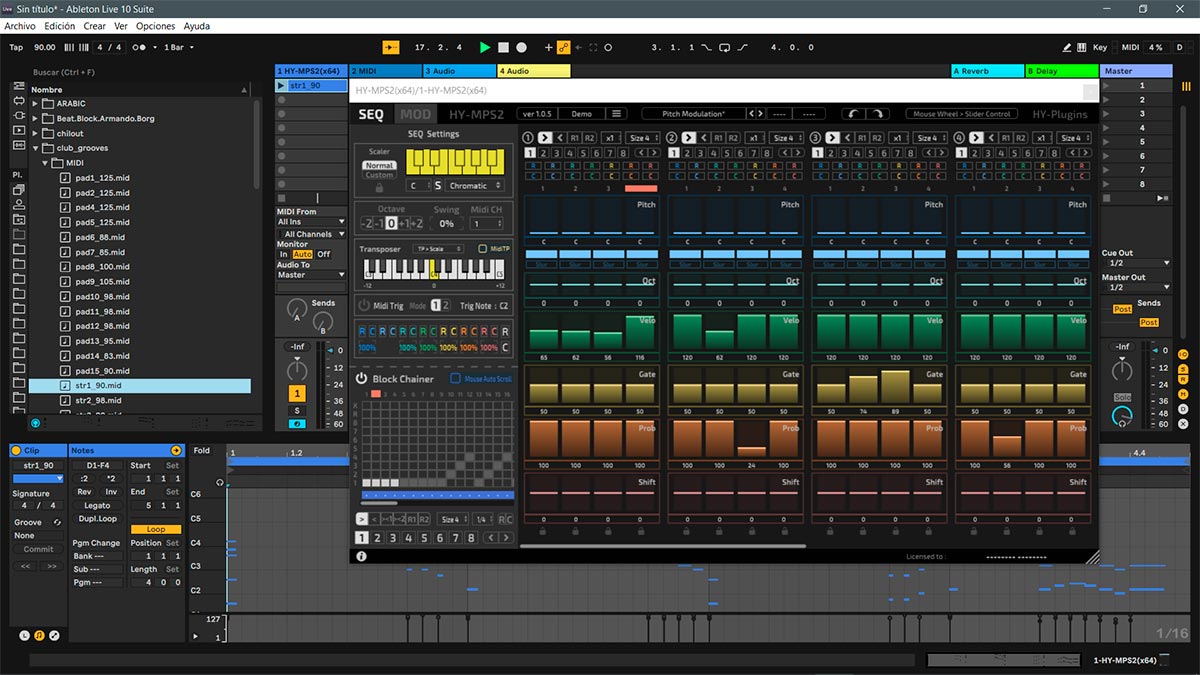1200x675 pixels.
Task: Open the 1 Bar quantization menu
Action: [x=178, y=47]
